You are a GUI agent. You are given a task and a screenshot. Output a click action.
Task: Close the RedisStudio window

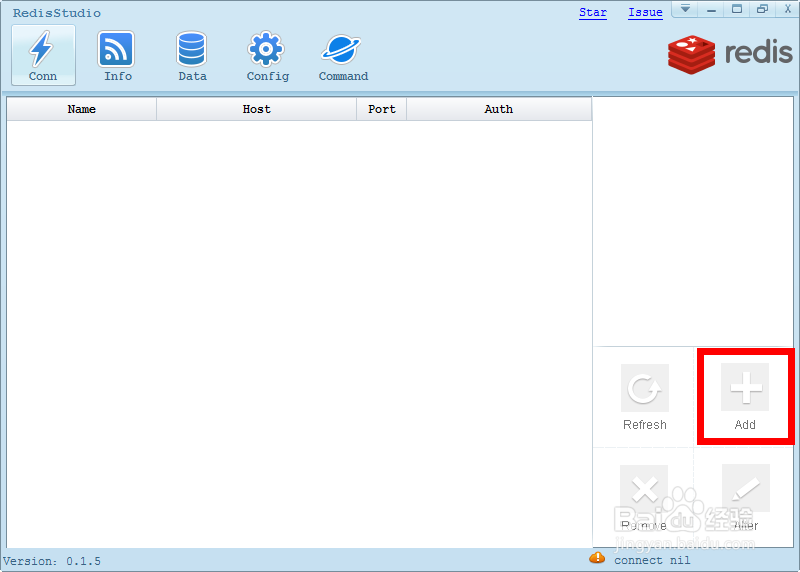click(787, 9)
